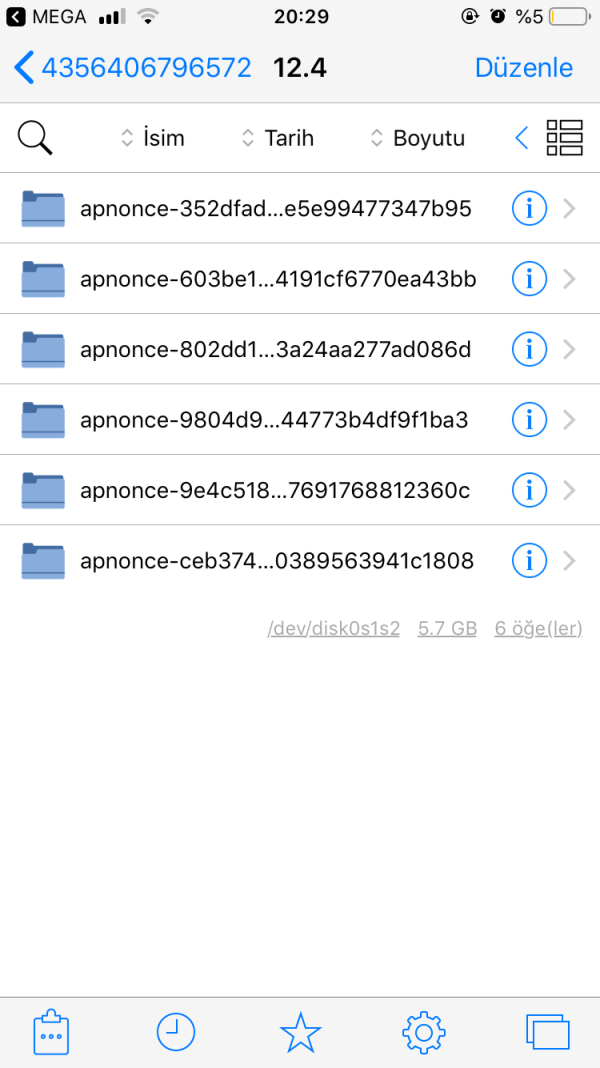Open the search icon in the file list
600x1068 pixels.
tap(35, 137)
